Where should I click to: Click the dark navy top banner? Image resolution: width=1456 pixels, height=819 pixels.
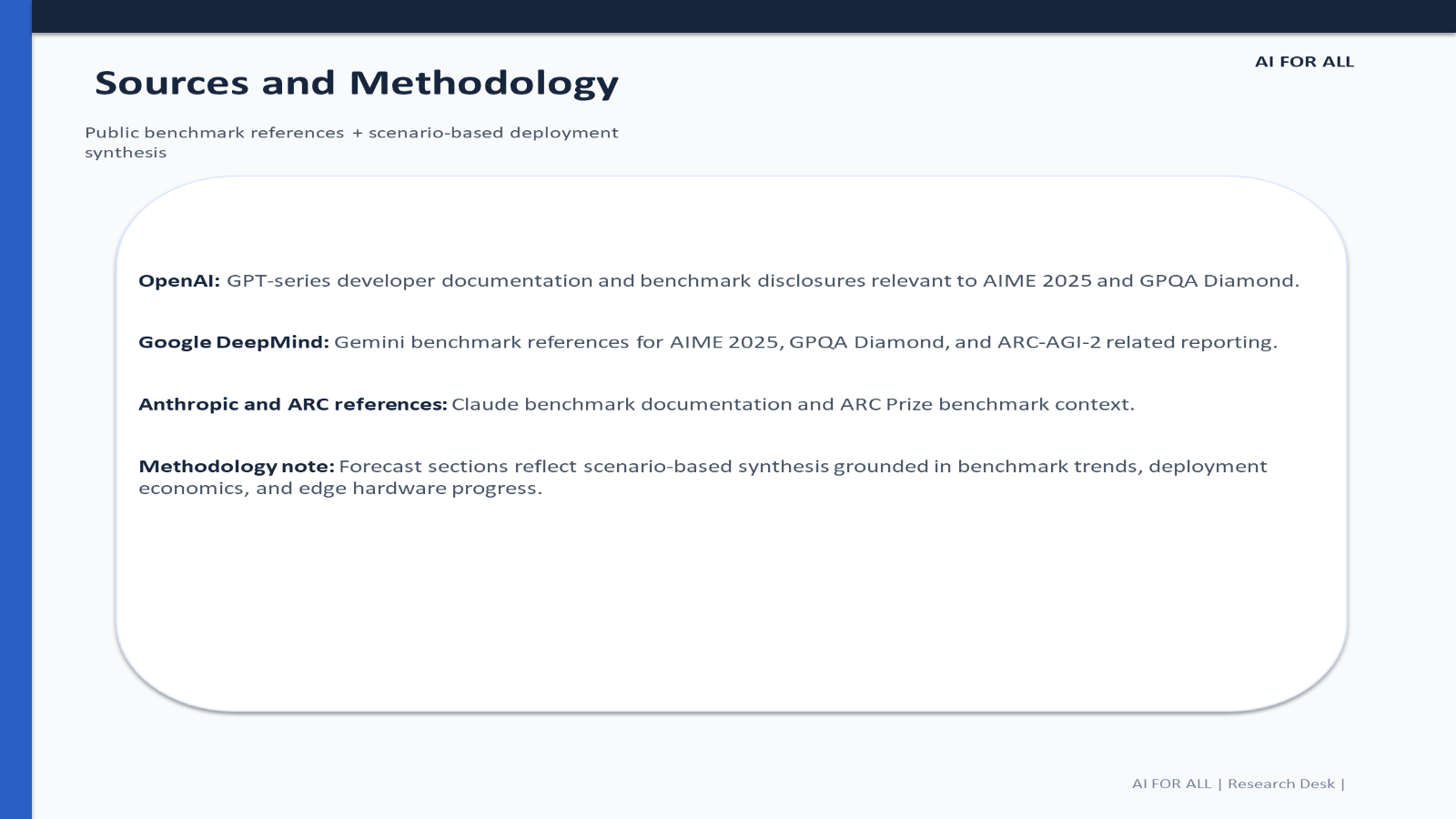pyautogui.click(x=743, y=16)
